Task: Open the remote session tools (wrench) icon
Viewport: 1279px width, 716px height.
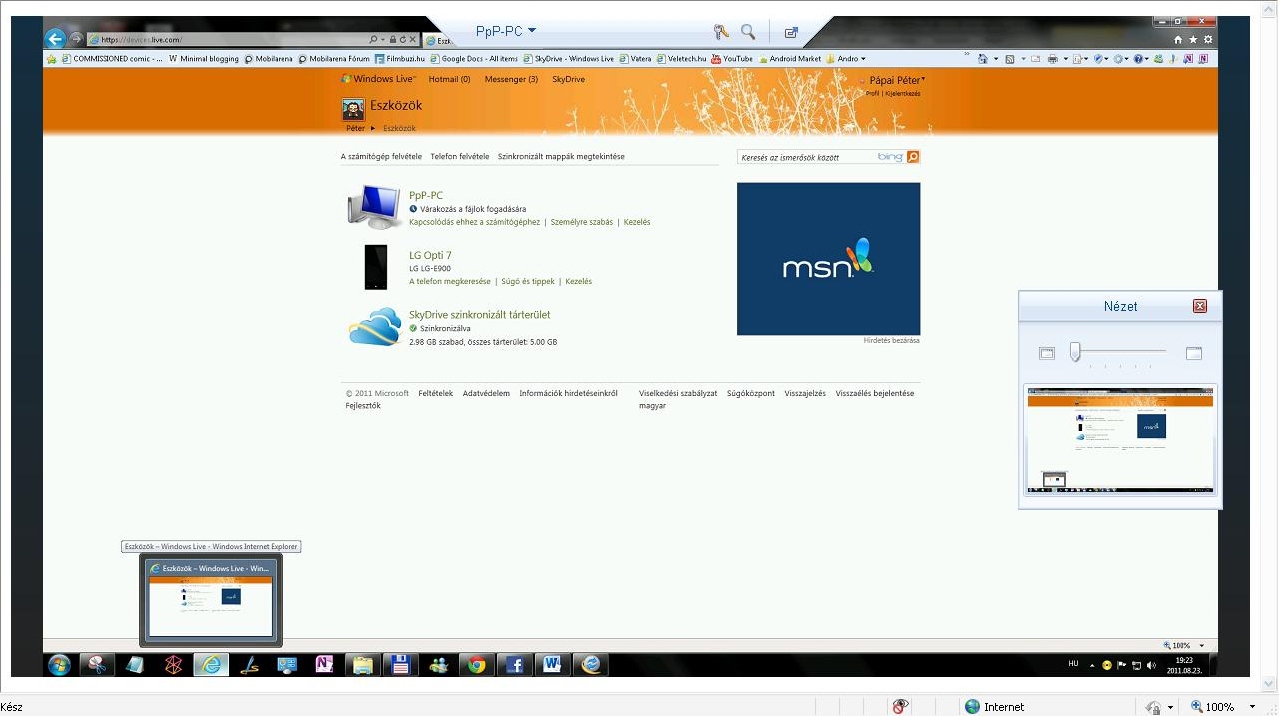Action: [x=721, y=32]
